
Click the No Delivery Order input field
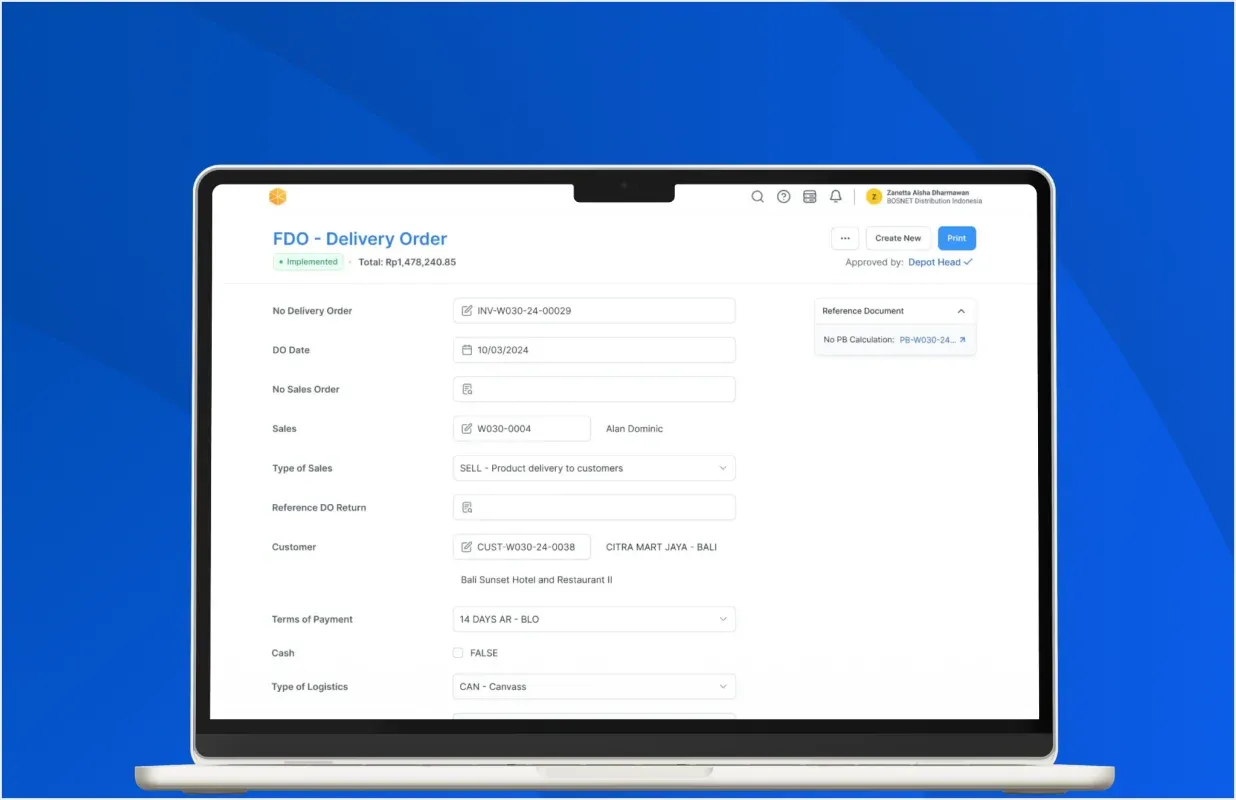[594, 311]
